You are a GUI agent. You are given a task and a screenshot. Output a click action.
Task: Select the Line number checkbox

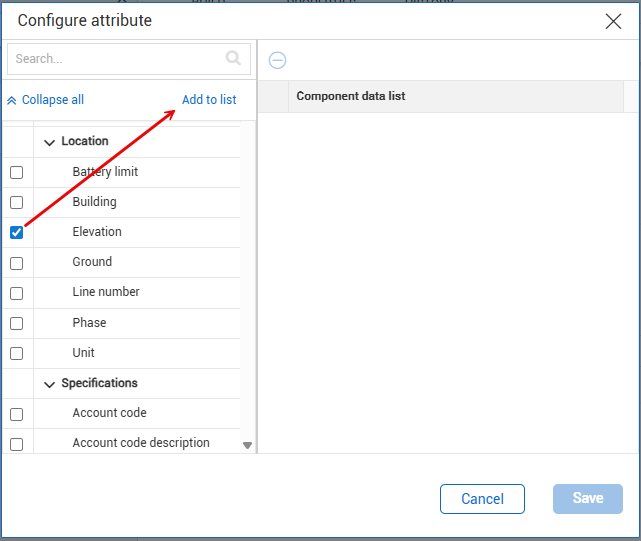(16, 293)
